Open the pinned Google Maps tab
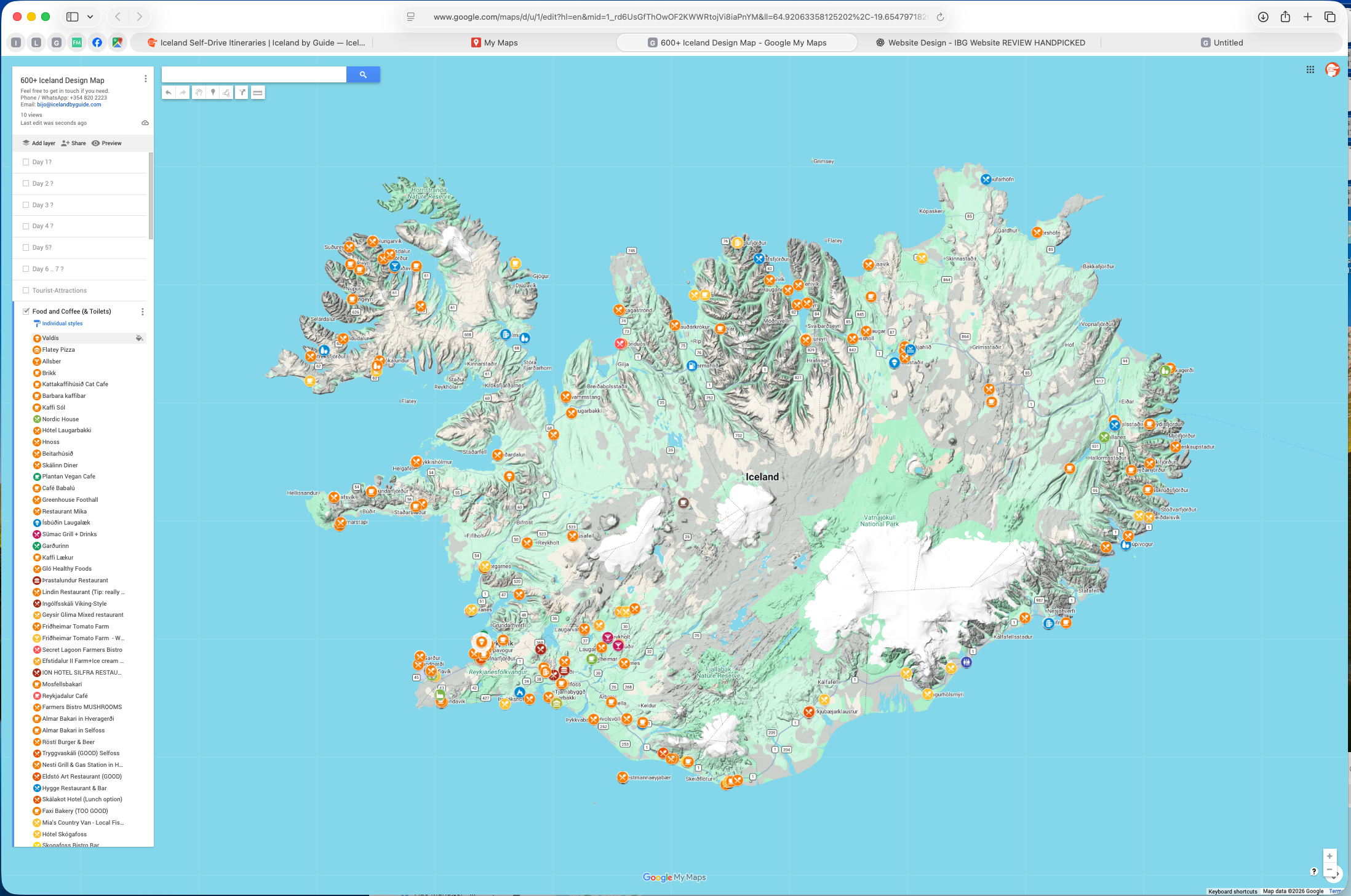 pos(118,42)
